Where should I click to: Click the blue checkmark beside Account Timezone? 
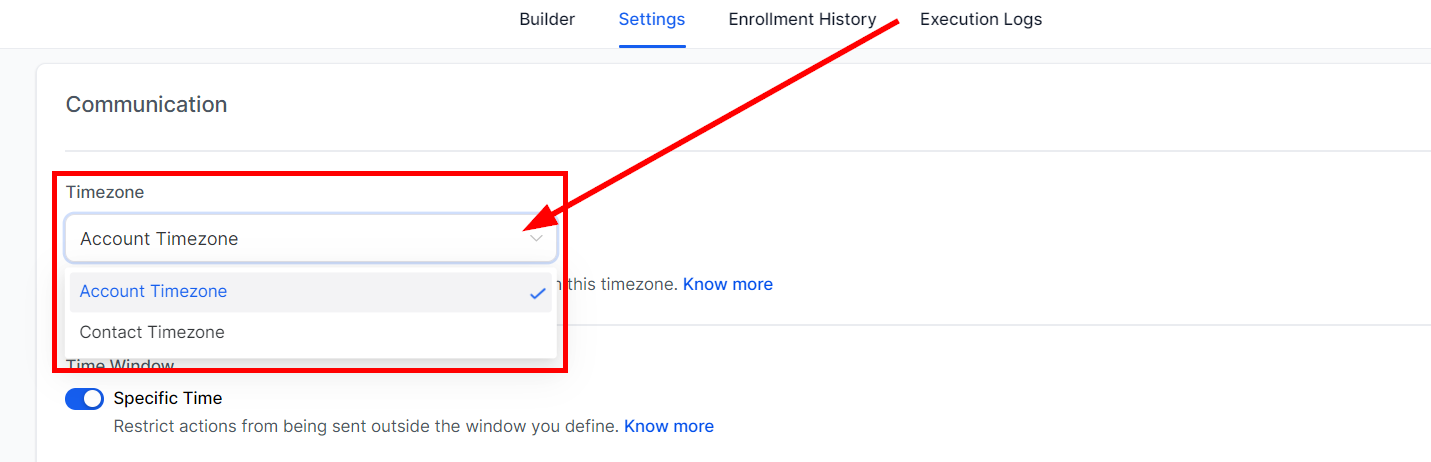point(538,293)
